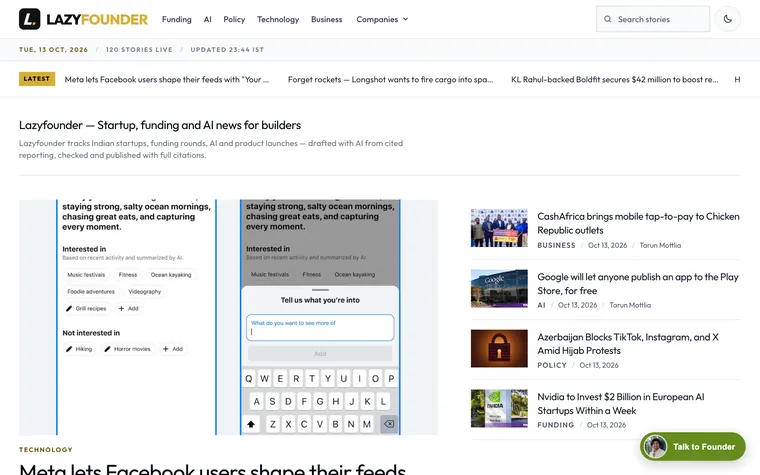Focus the Search stories field
The height and width of the screenshot is (475, 760).
pos(653,19)
